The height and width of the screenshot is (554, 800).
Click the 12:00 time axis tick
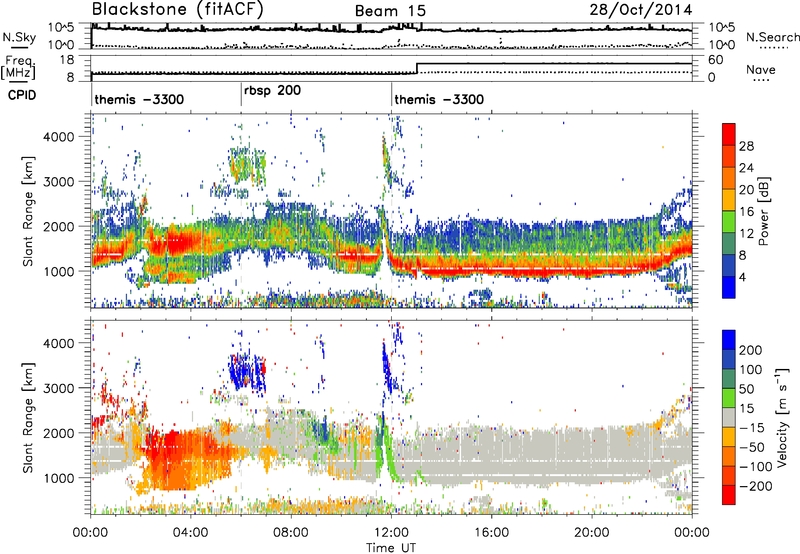pyautogui.click(x=391, y=533)
